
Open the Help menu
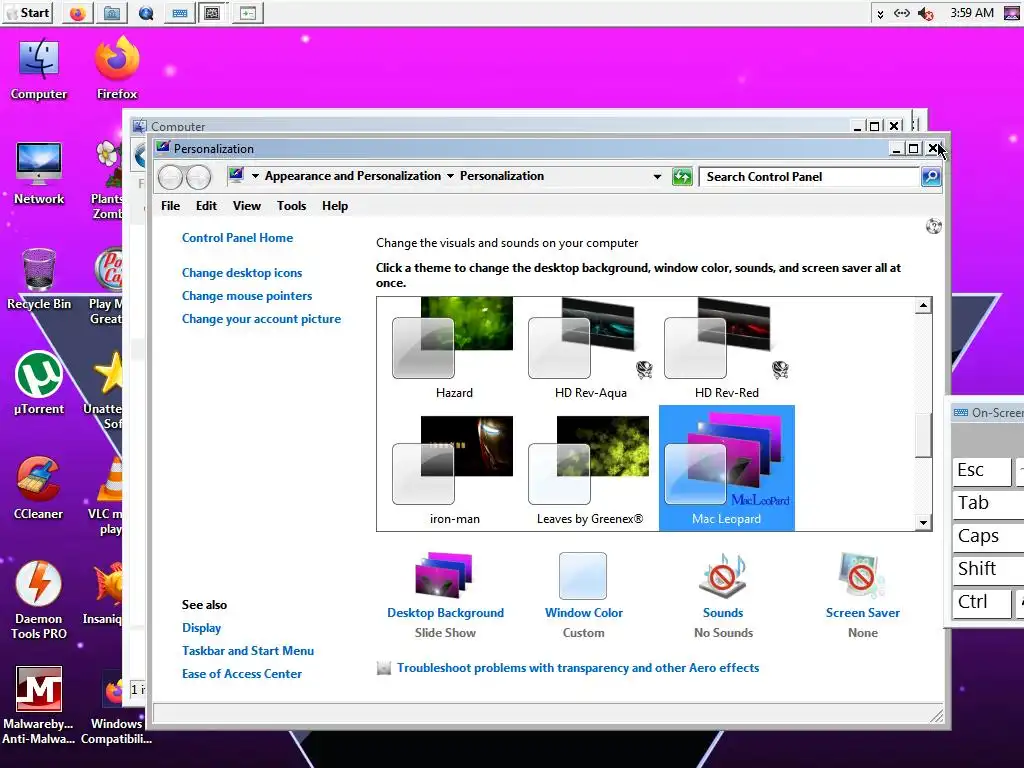(334, 206)
